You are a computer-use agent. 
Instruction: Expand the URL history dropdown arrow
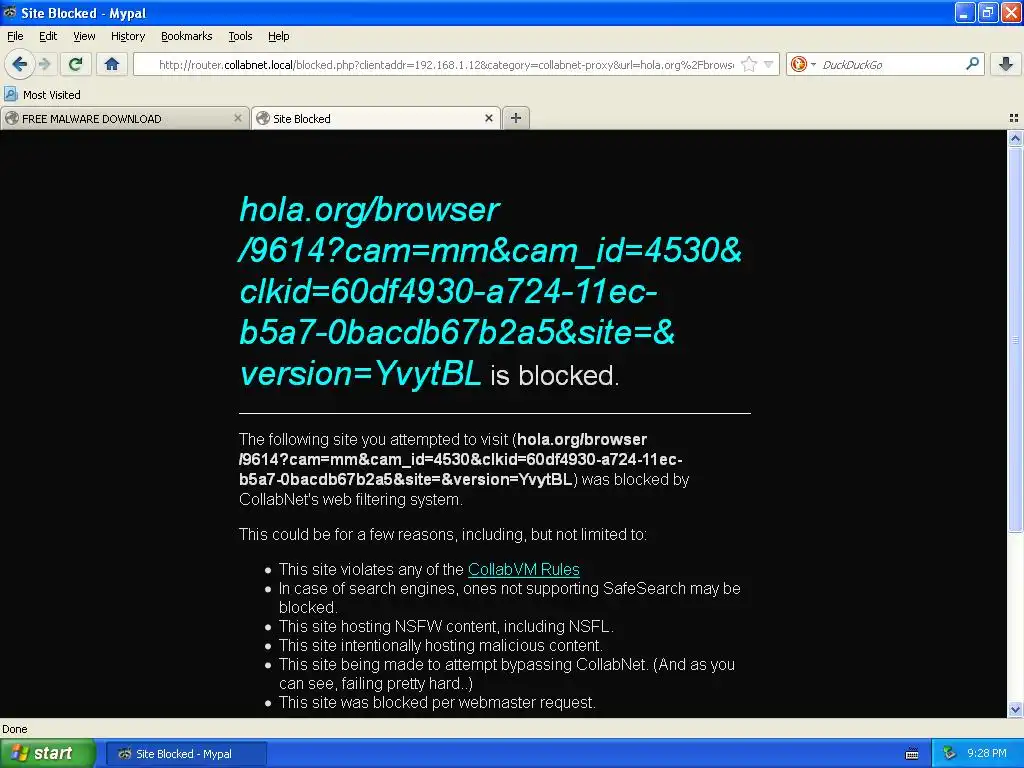pos(769,64)
